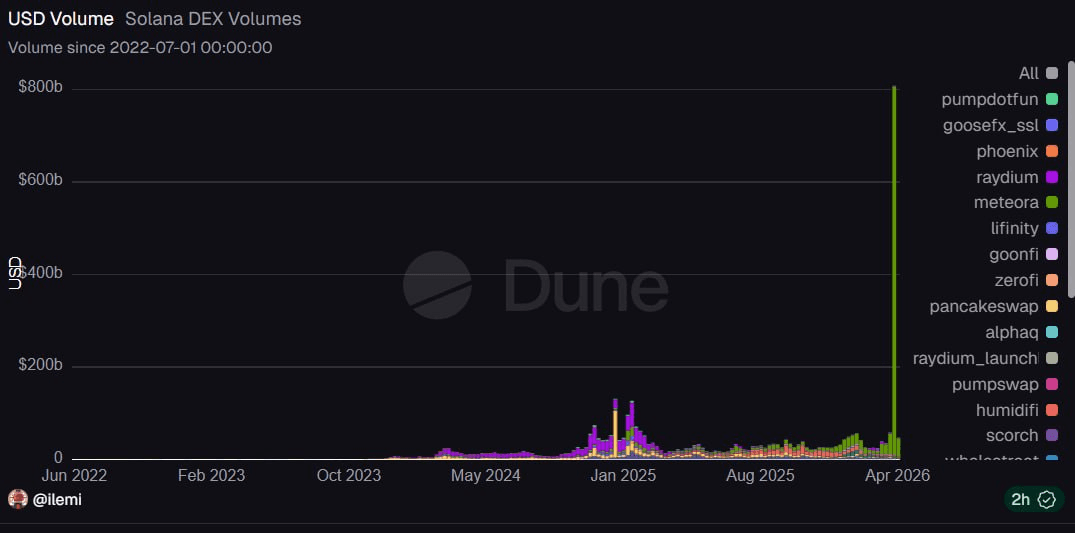Click the verified checkmark refresh icon
This screenshot has height=533, width=1075.
pos(1047,499)
